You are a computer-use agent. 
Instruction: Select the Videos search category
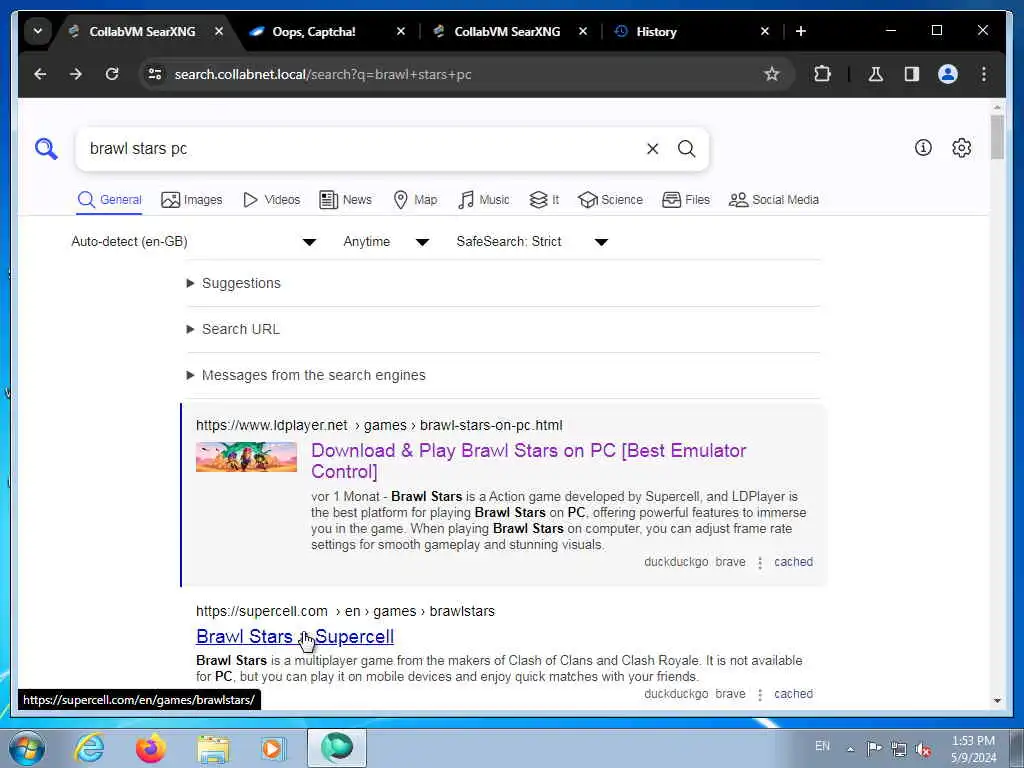pos(271,200)
